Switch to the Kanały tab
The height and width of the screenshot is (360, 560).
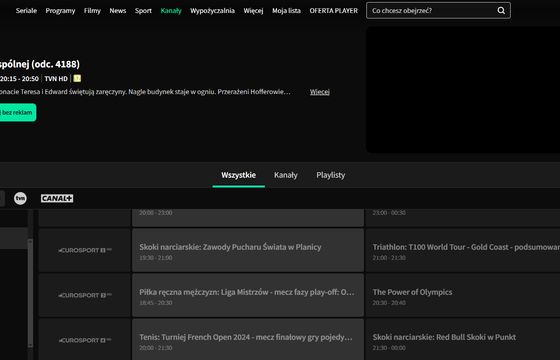(286, 175)
